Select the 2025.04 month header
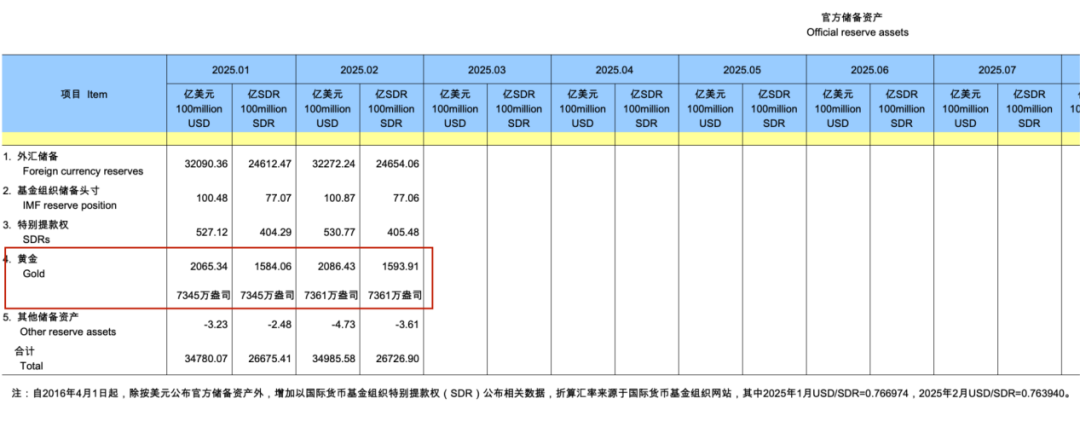This screenshot has height=427, width=1080. pos(614,70)
